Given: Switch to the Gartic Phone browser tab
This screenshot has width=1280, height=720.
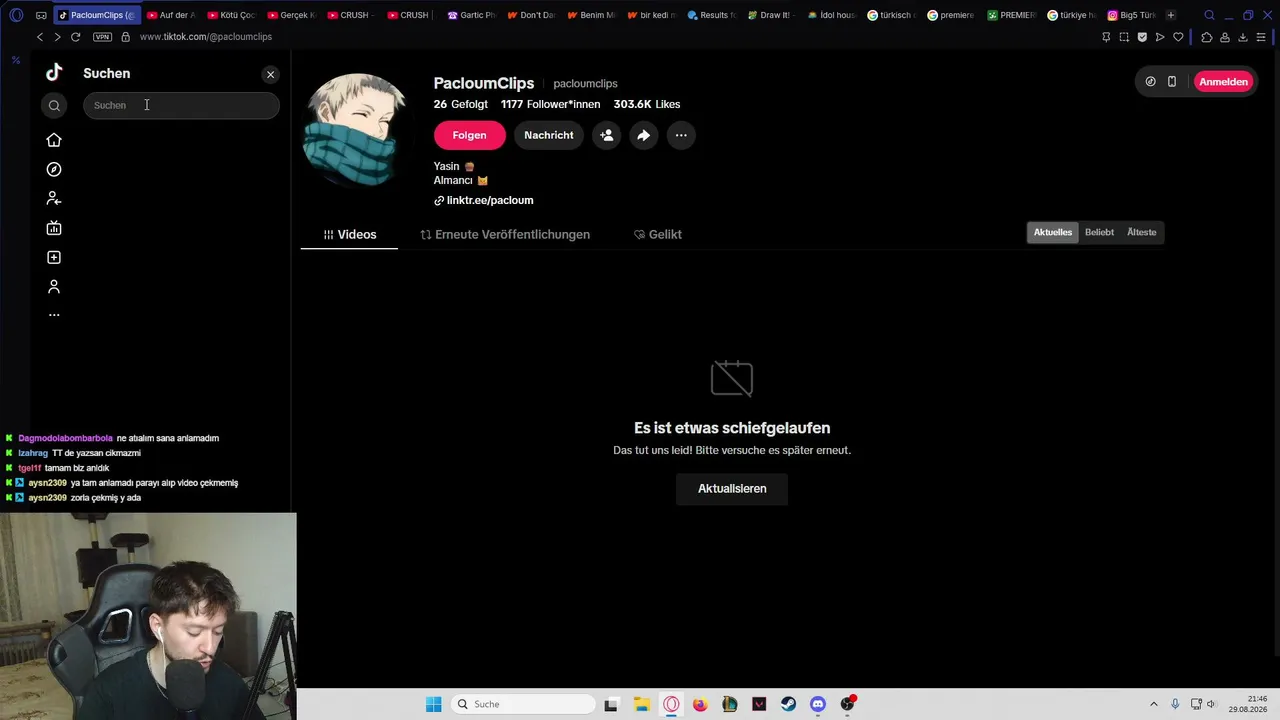Looking at the screenshot, I should pyautogui.click(x=471, y=15).
